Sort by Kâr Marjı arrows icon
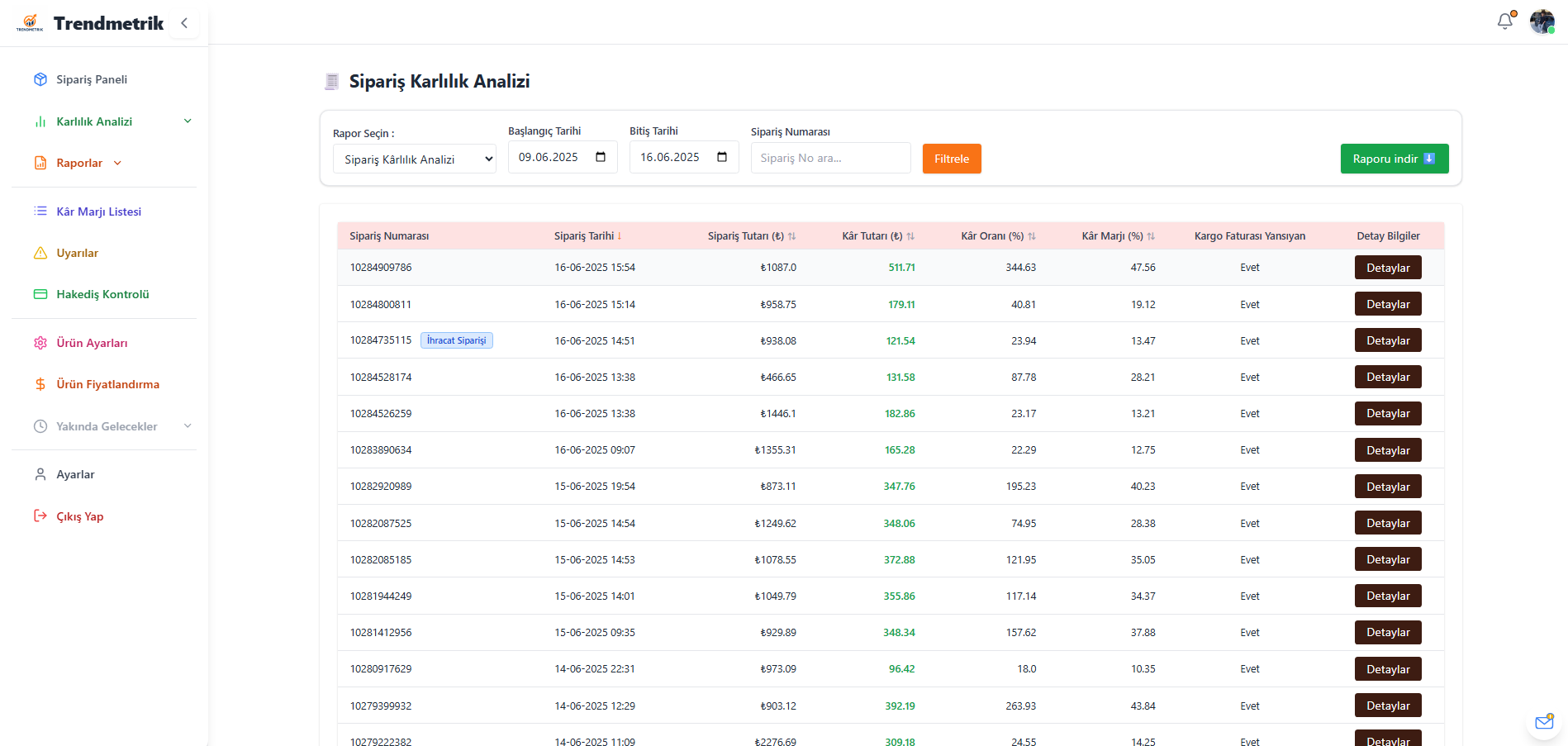This screenshot has height=746, width=1568. 1151,236
